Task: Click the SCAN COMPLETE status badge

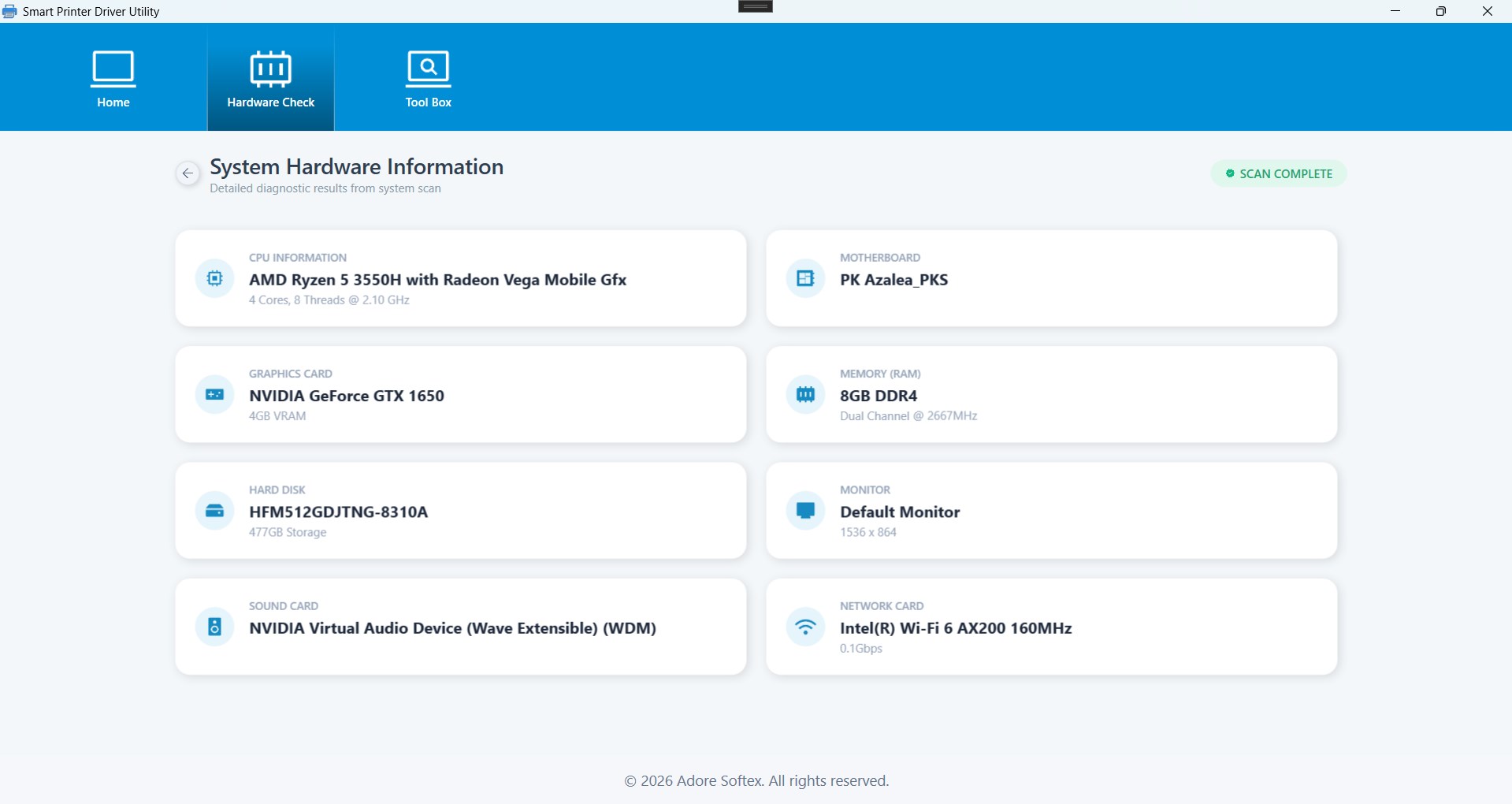Action: tap(1279, 173)
